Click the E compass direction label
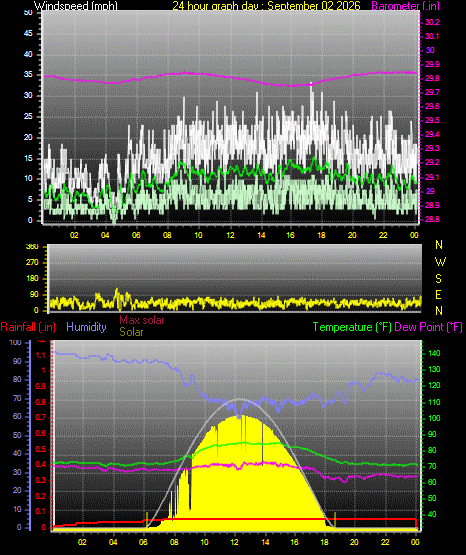466x555 pixels. [x=438, y=294]
